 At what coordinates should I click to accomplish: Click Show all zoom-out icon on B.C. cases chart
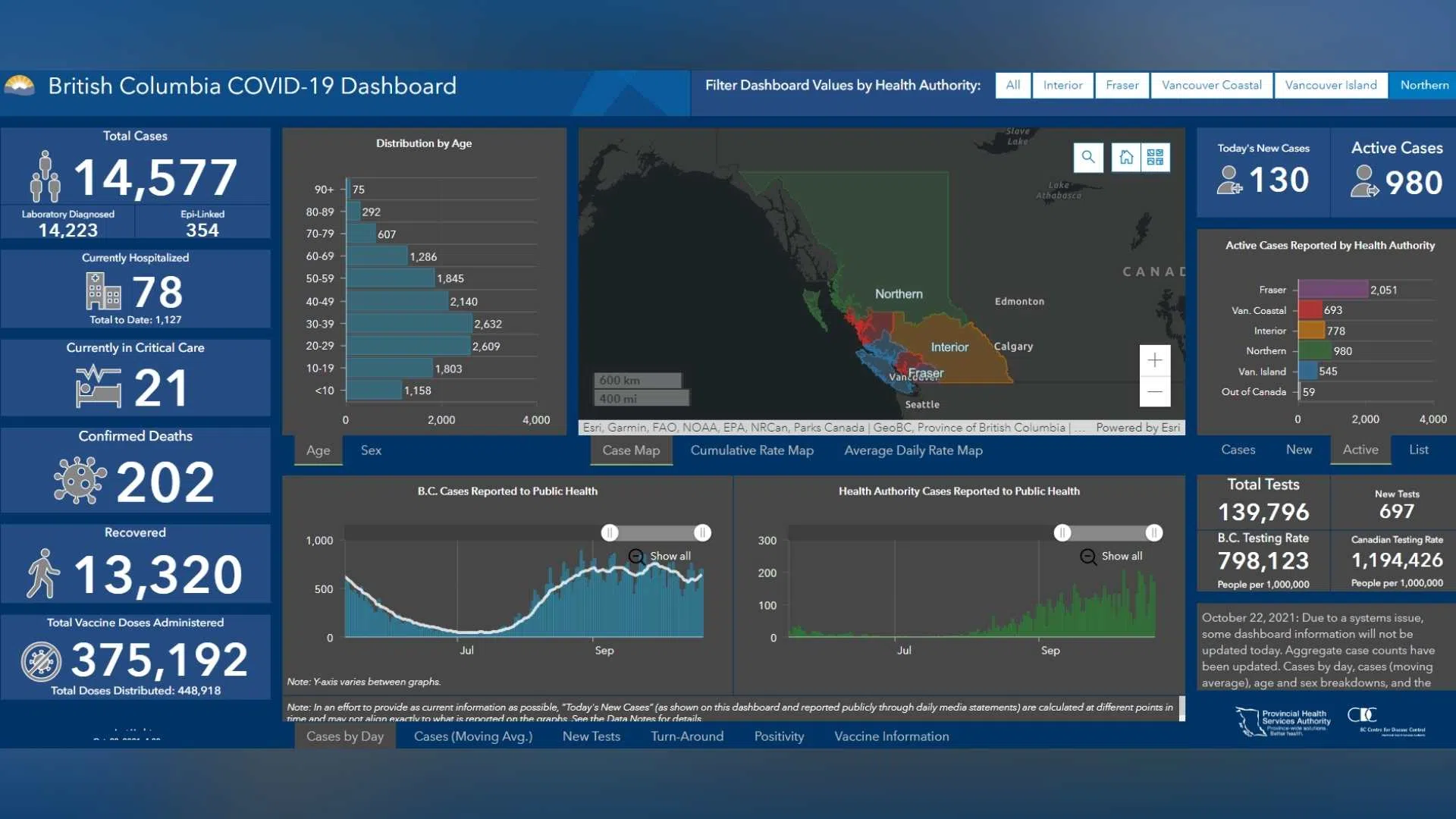point(636,557)
